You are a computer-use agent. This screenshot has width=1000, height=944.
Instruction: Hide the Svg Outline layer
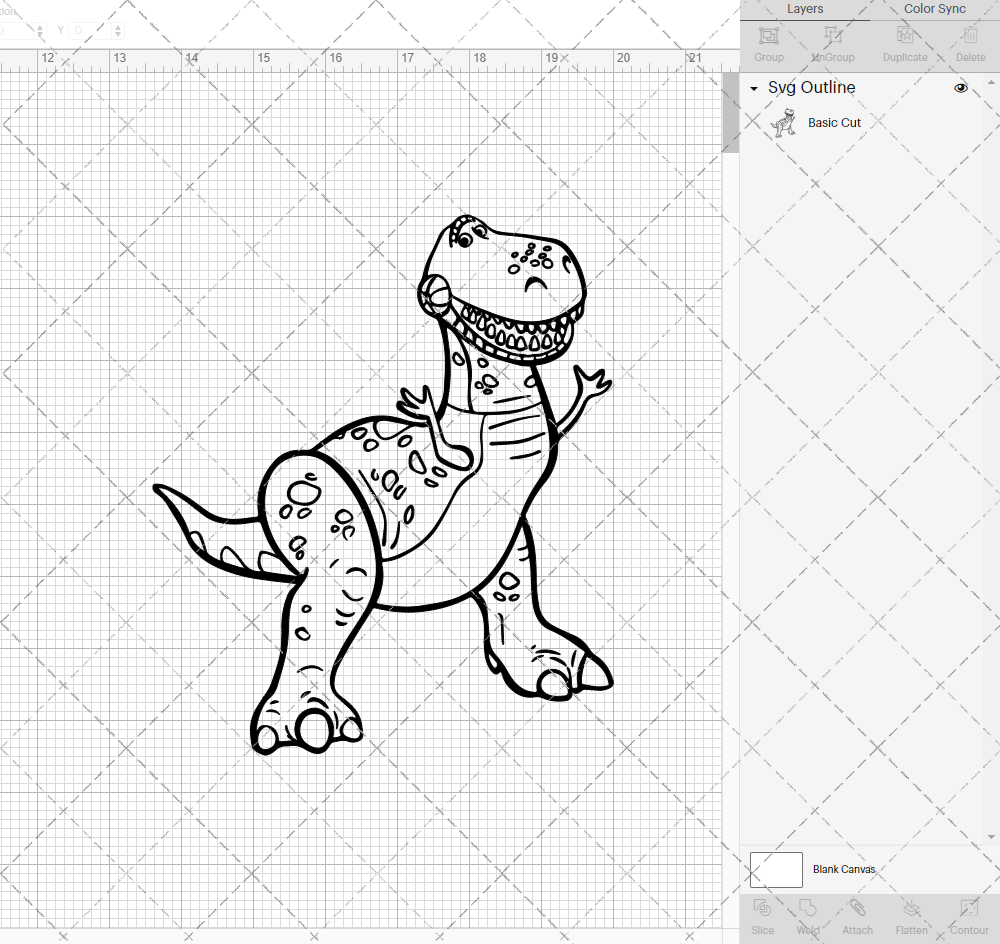click(961, 87)
